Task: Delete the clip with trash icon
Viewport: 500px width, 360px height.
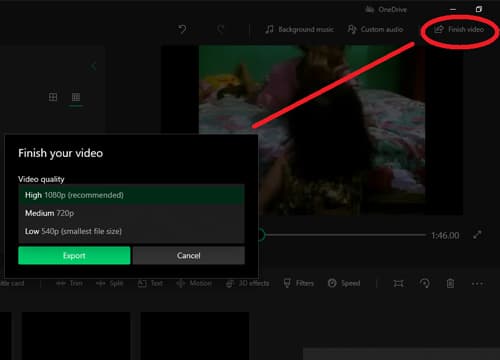Action: [450, 283]
